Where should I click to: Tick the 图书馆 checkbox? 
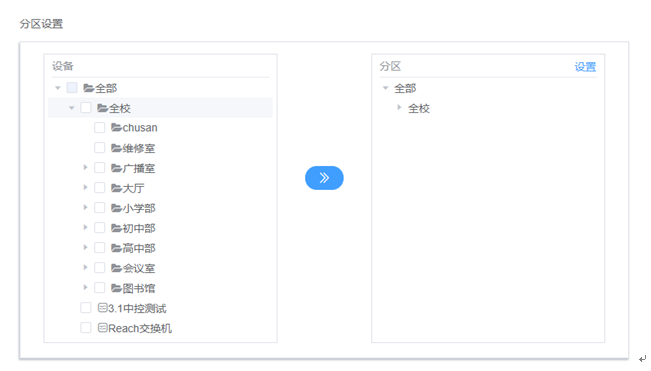[x=100, y=288]
